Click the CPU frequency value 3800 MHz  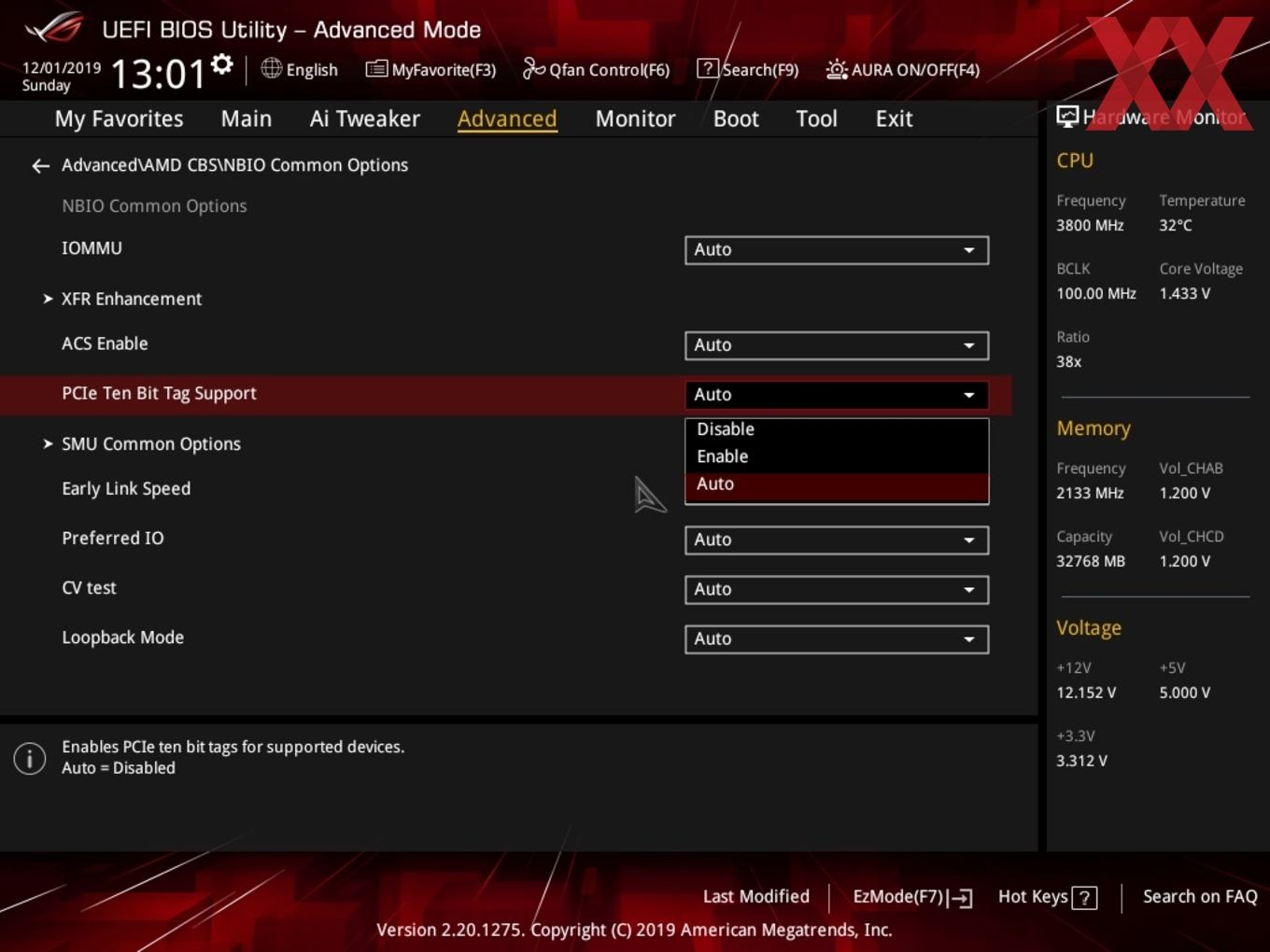1090,226
